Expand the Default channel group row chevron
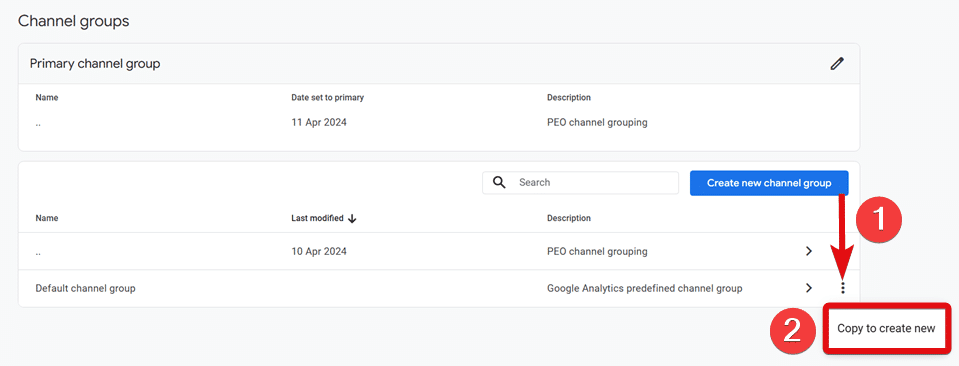Screen dimensions: 959x366 [809, 288]
